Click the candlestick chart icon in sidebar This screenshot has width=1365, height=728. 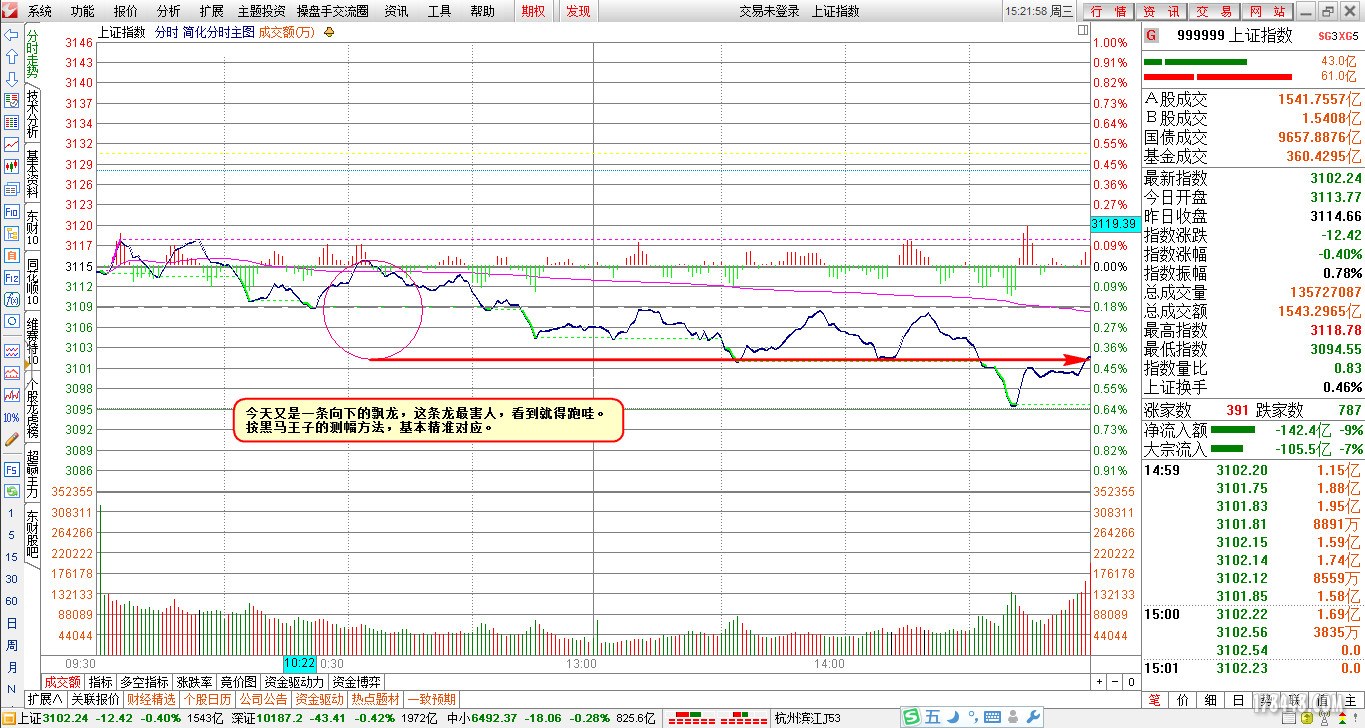point(11,166)
